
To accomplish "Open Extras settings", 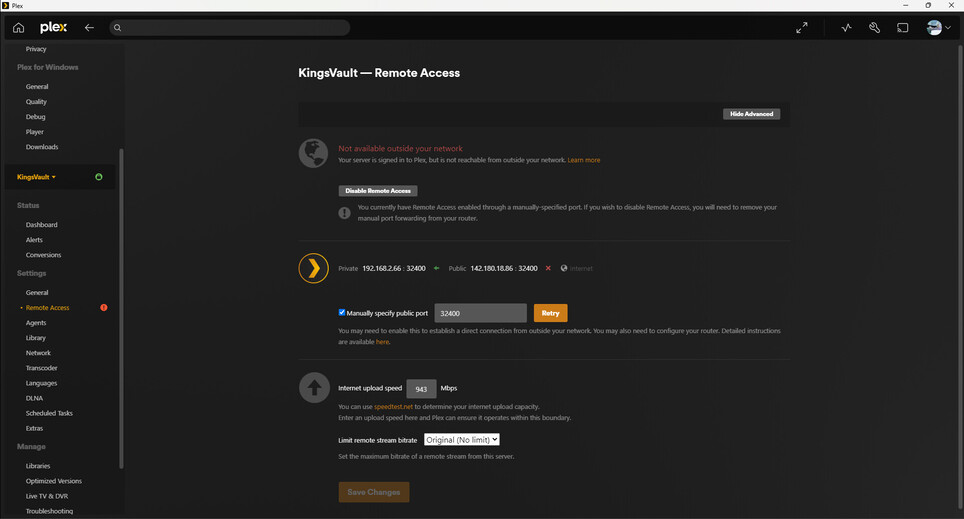I will [34, 428].
